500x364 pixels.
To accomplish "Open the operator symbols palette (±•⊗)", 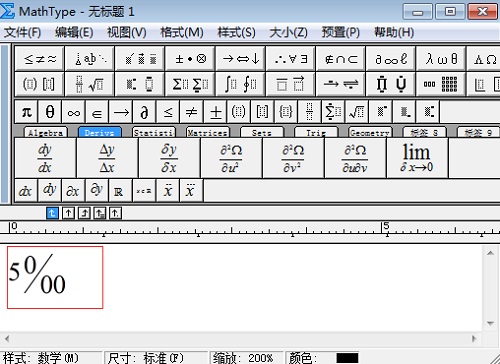I will [190, 59].
